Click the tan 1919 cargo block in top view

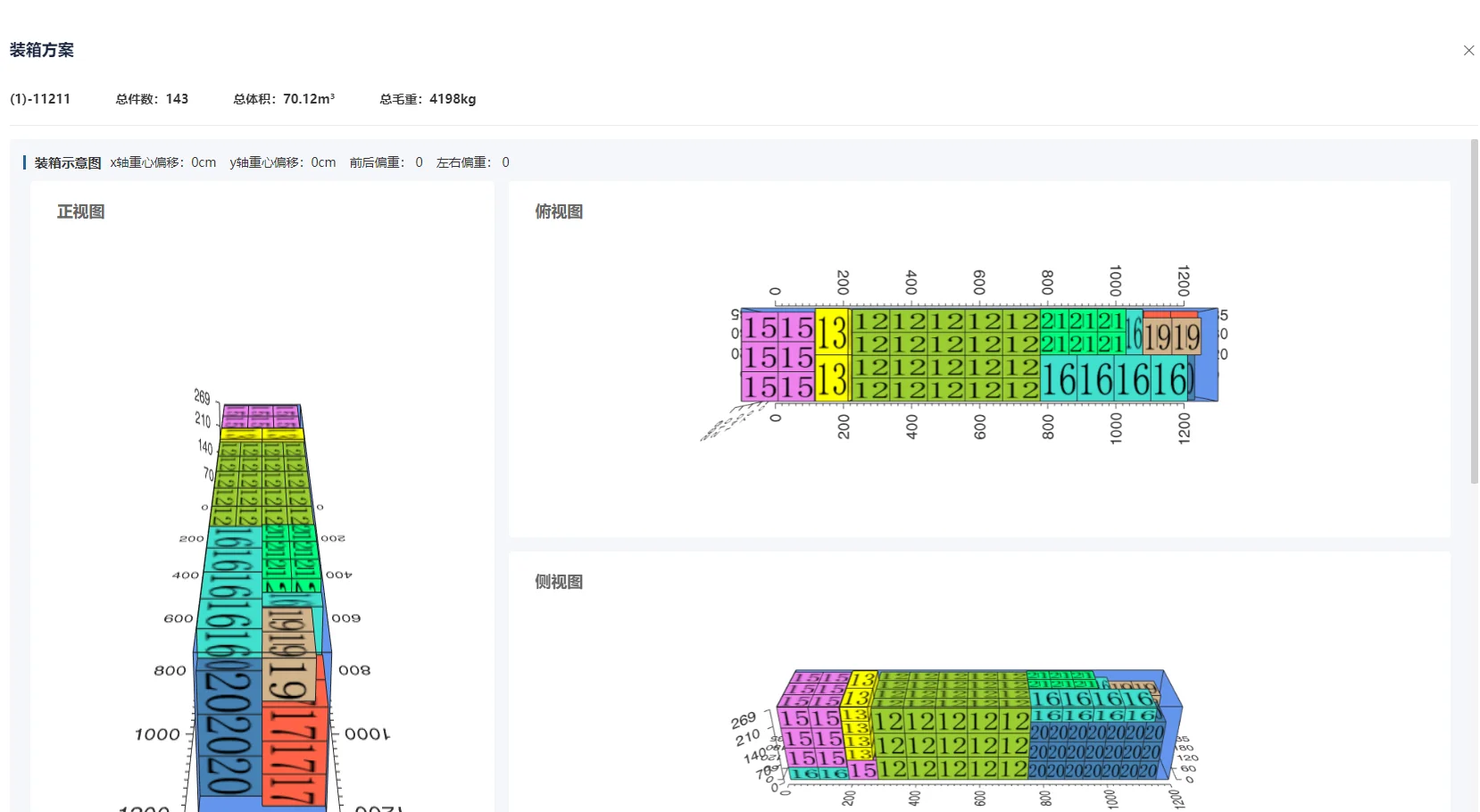[x=1172, y=336]
